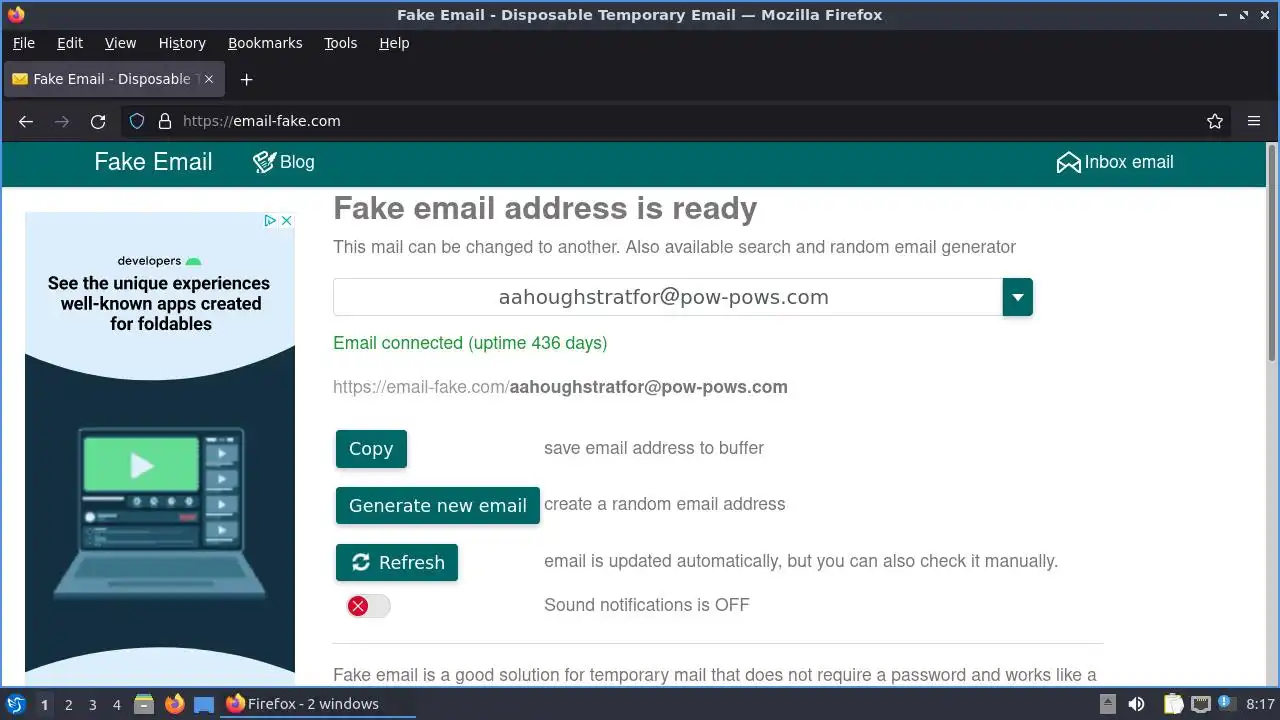Bookmark this page using the star icon
The image size is (1280, 720).
(x=1215, y=121)
